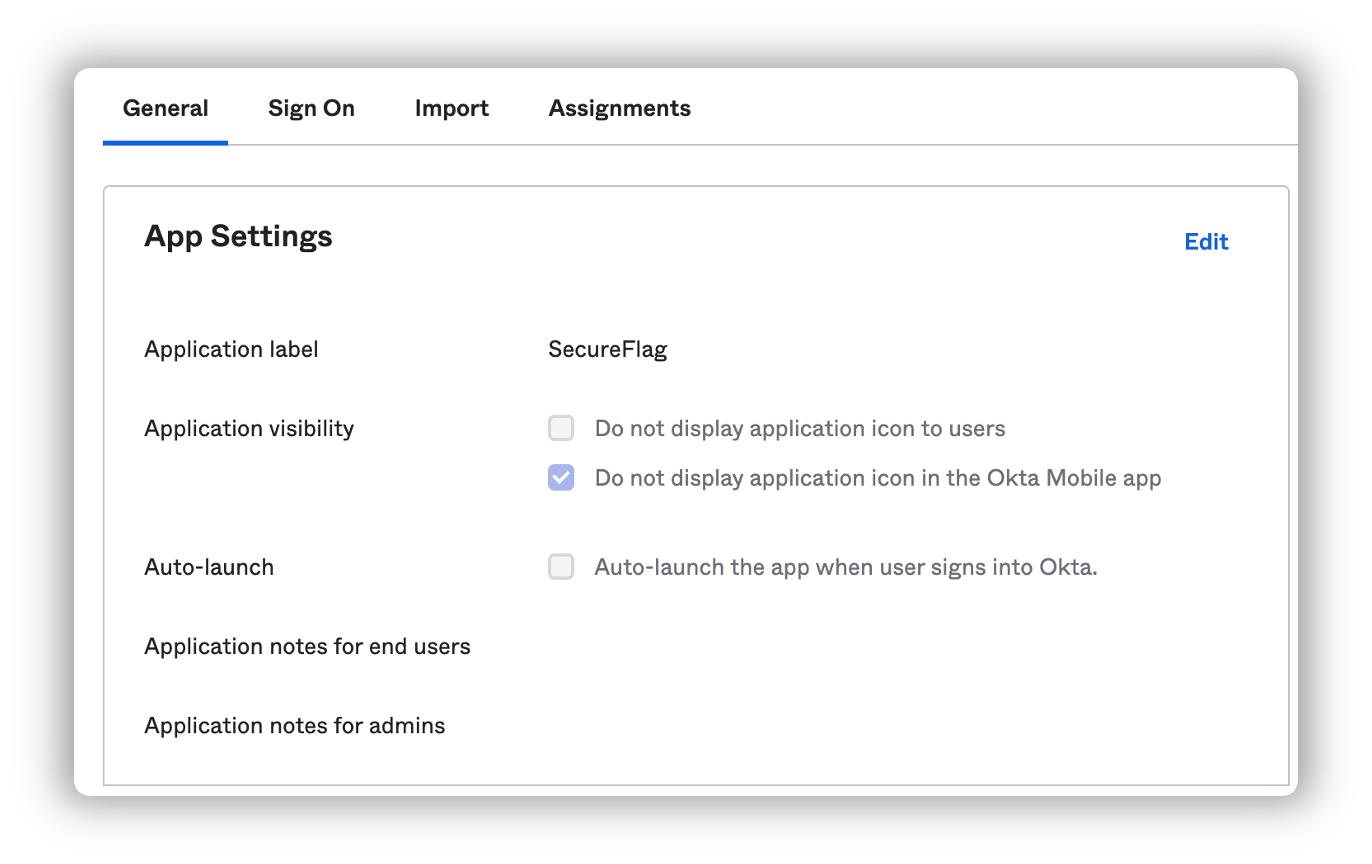This screenshot has height=864, width=1372.
Task: Click 'Application notes for admins' label
Action: click(x=295, y=725)
